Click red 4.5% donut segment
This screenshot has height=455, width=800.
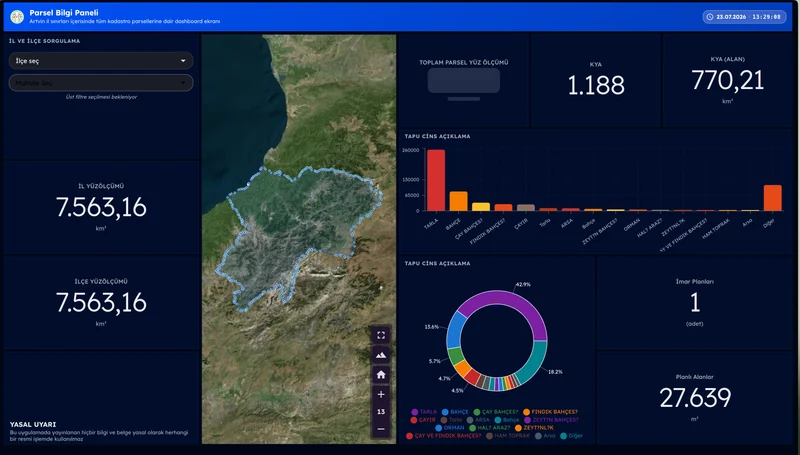[x=472, y=377]
